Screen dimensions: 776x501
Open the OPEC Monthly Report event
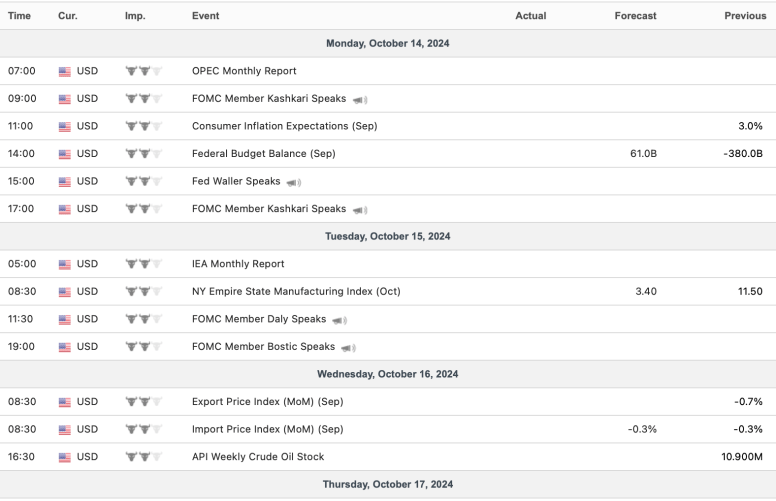coord(244,71)
